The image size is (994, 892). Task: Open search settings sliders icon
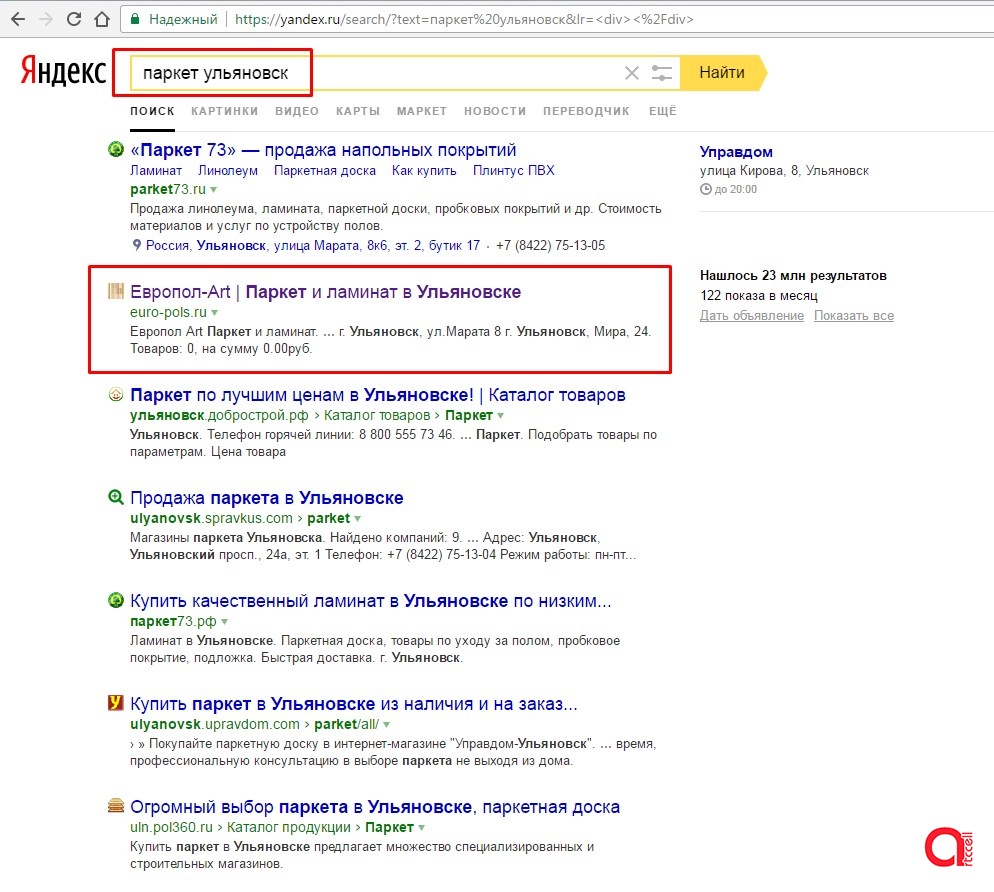click(661, 73)
